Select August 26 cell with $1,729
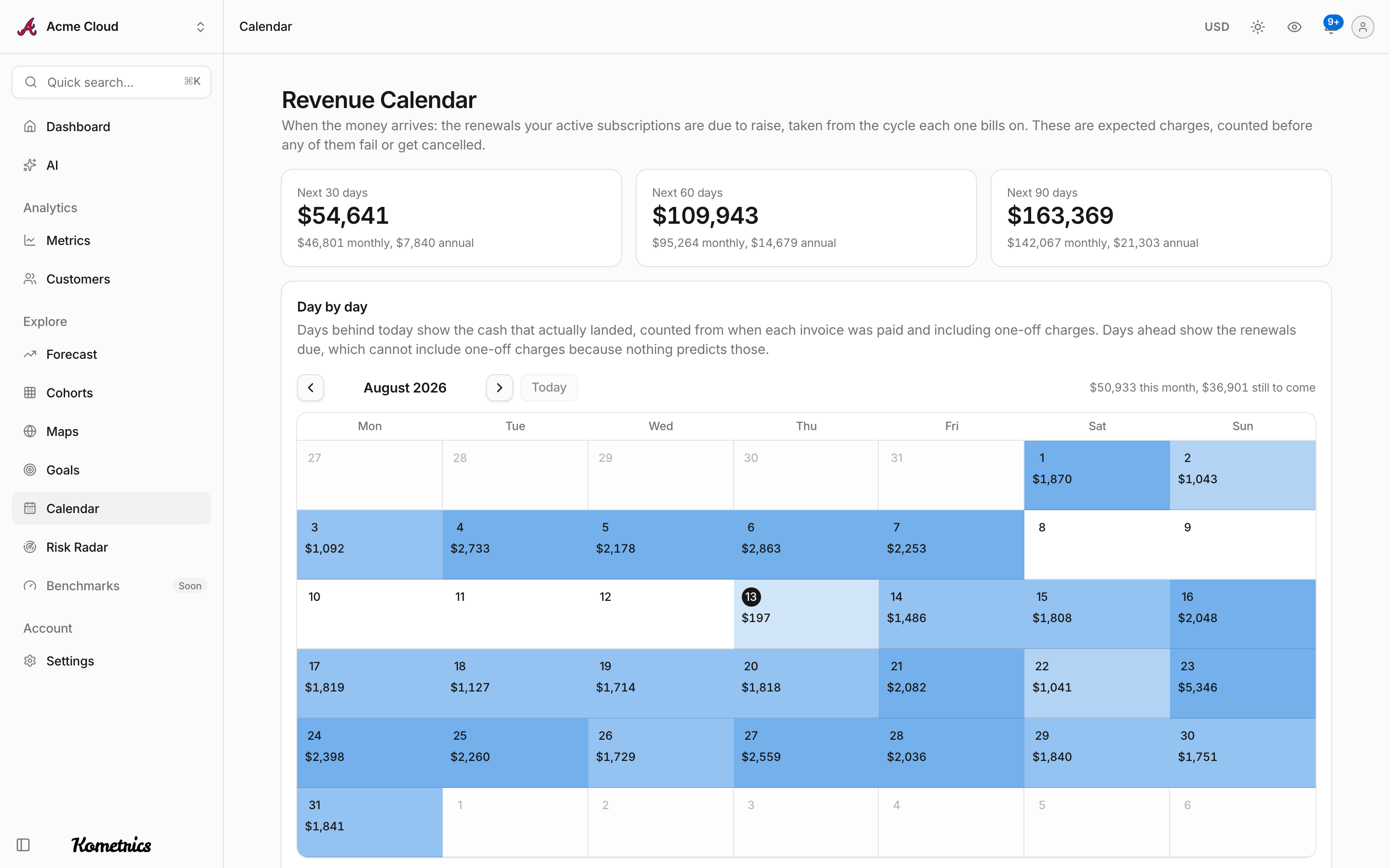Image resolution: width=1389 pixels, height=868 pixels. [x=661, y=753]
